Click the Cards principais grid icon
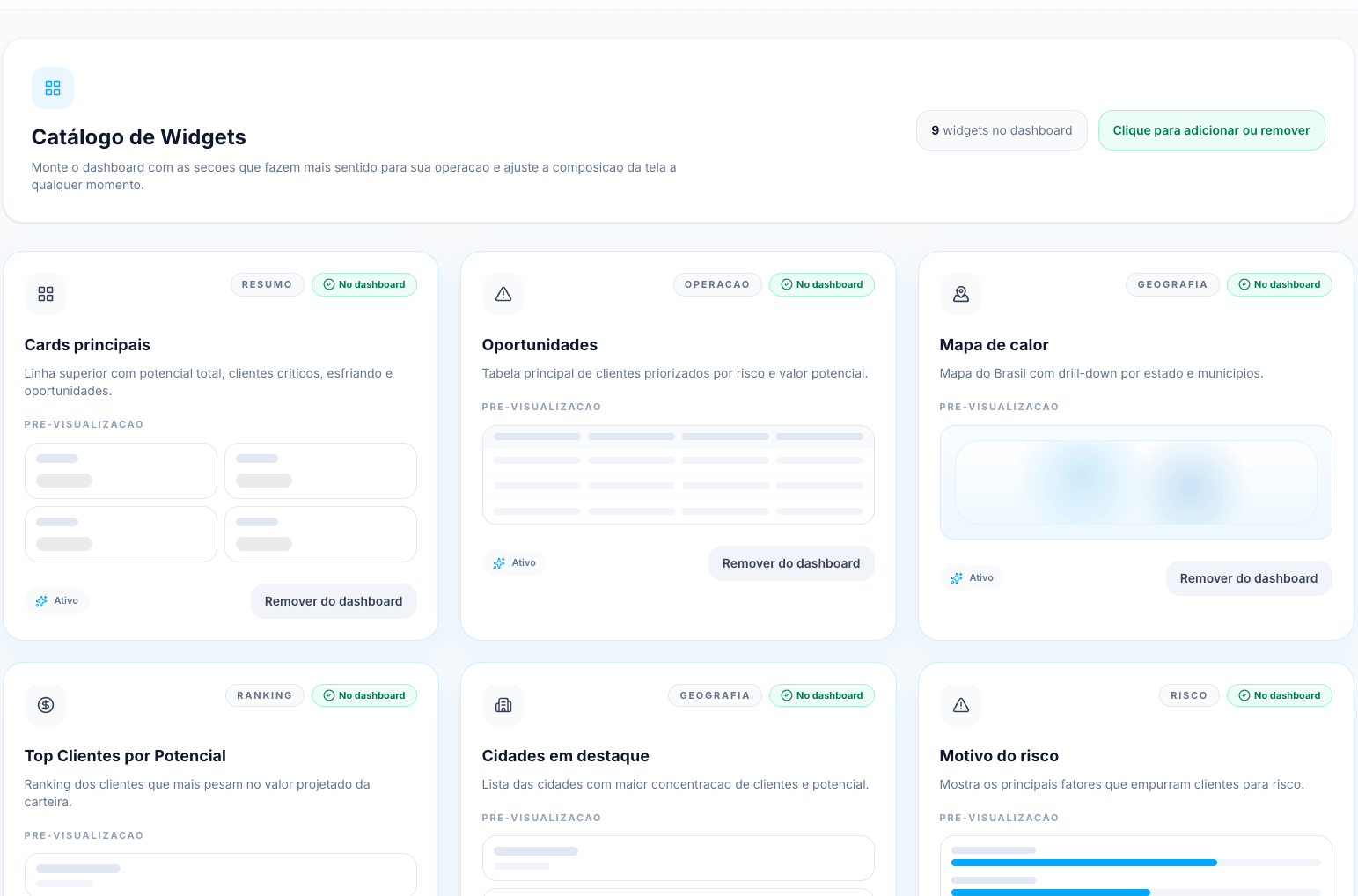The height and width of the screenshot is (896, 1358). tap(46, 294)
